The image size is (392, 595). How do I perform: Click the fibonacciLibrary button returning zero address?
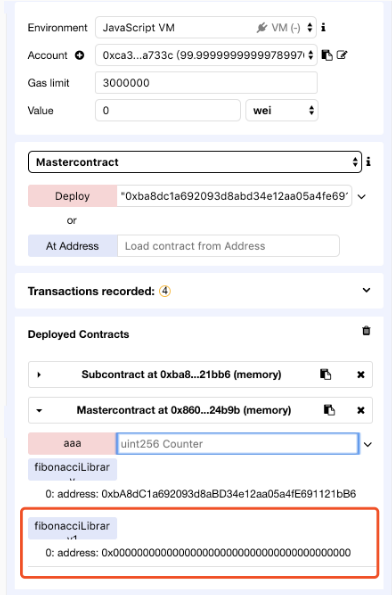pos(72,528)
